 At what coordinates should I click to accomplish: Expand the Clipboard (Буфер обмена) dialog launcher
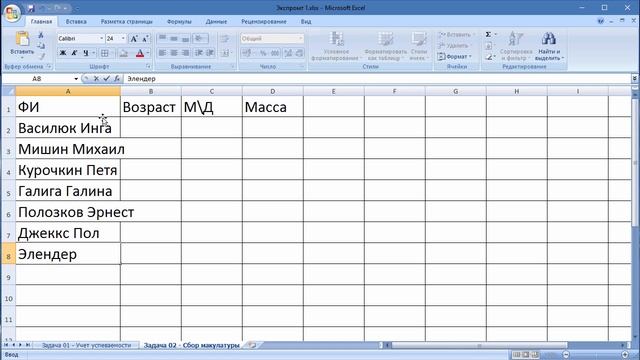pos(49,66)
